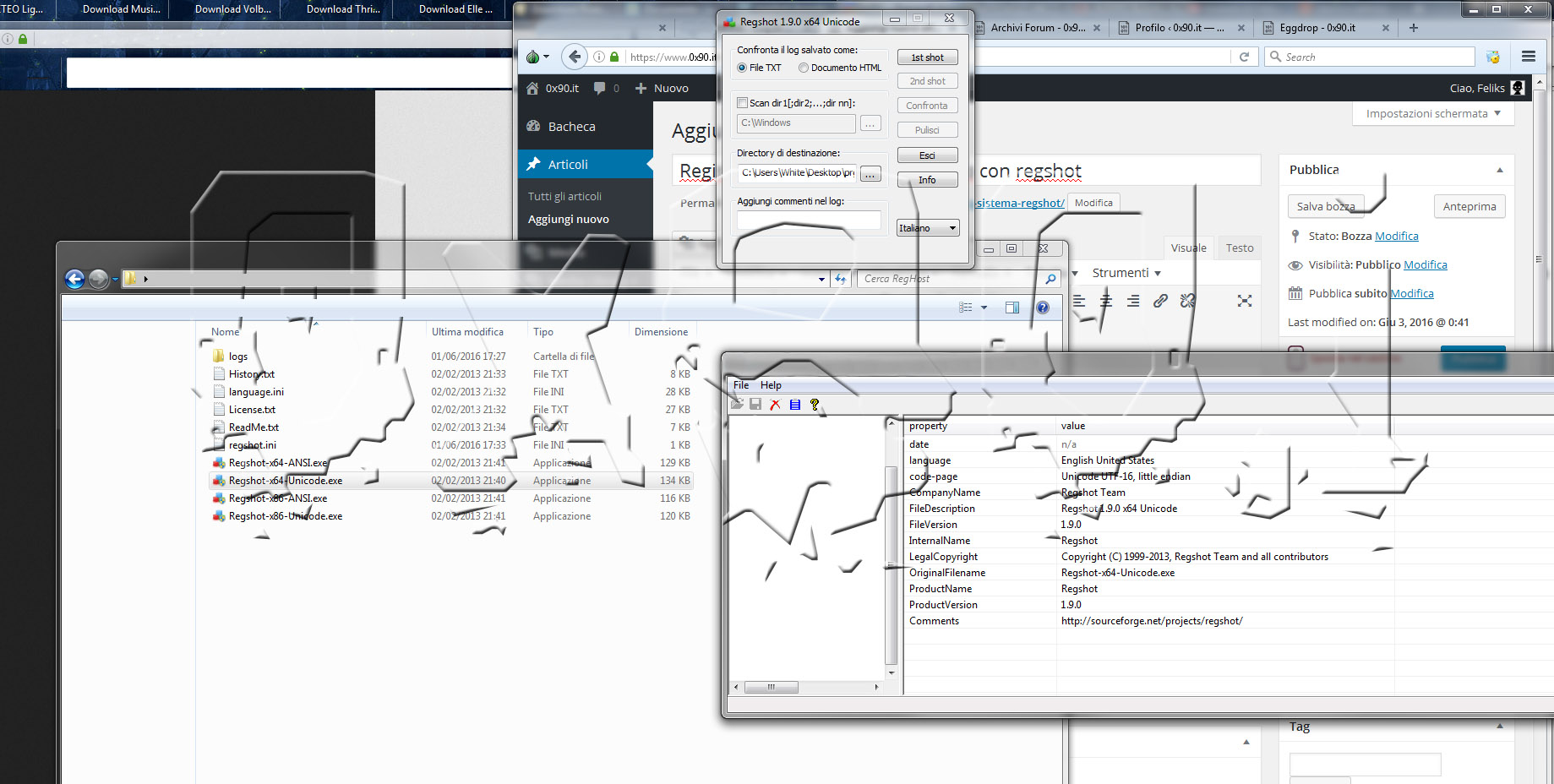Expand the Impostazioni schermata dropdown

point(1433,113)
